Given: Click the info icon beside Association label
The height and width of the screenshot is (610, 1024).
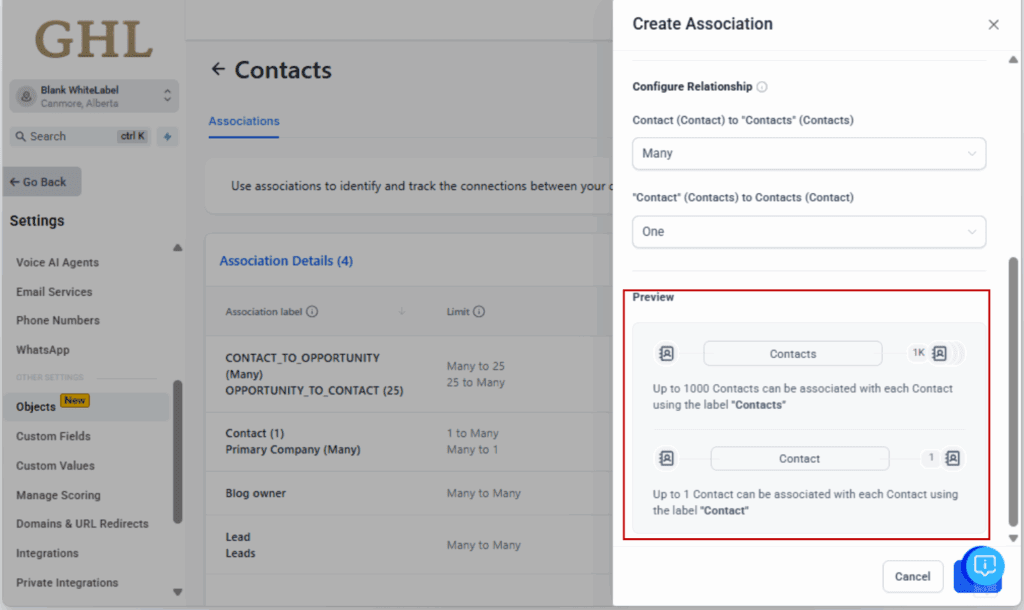Looking at the screenshot, I should pyautogui.click(x=312, y=312).
